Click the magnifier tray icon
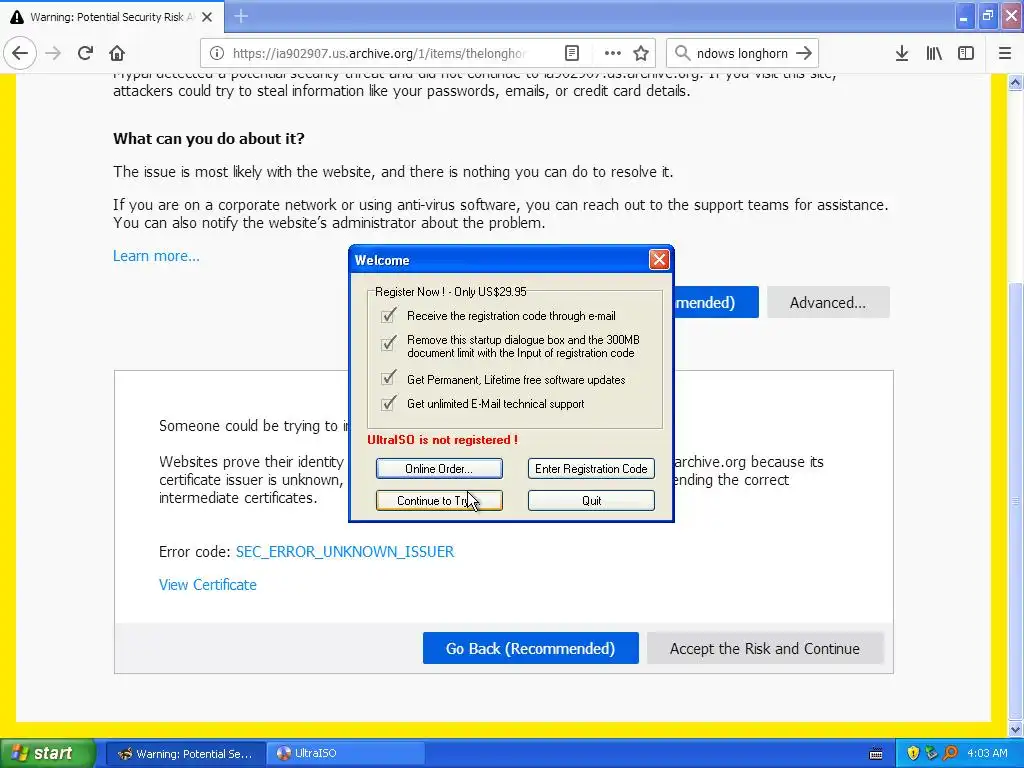This screenshot has height=768, width=1024. coord(950,753)
